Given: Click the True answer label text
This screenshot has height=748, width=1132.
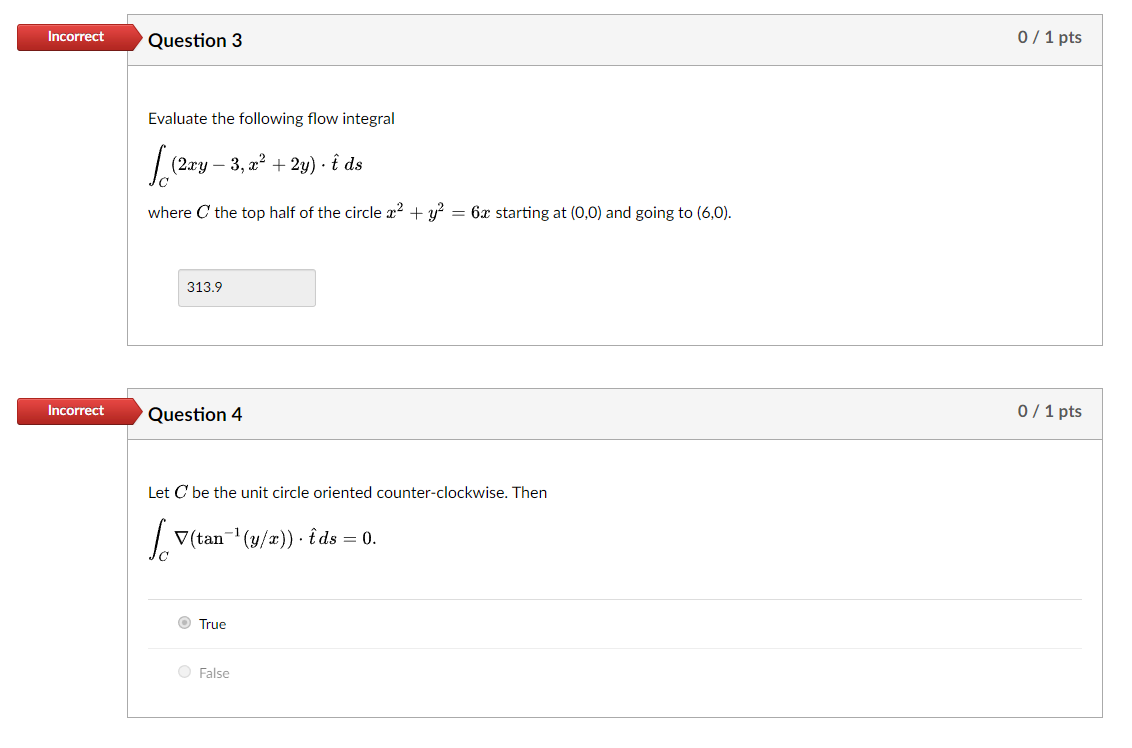Looking at the screenshot, I should (211, 623).
